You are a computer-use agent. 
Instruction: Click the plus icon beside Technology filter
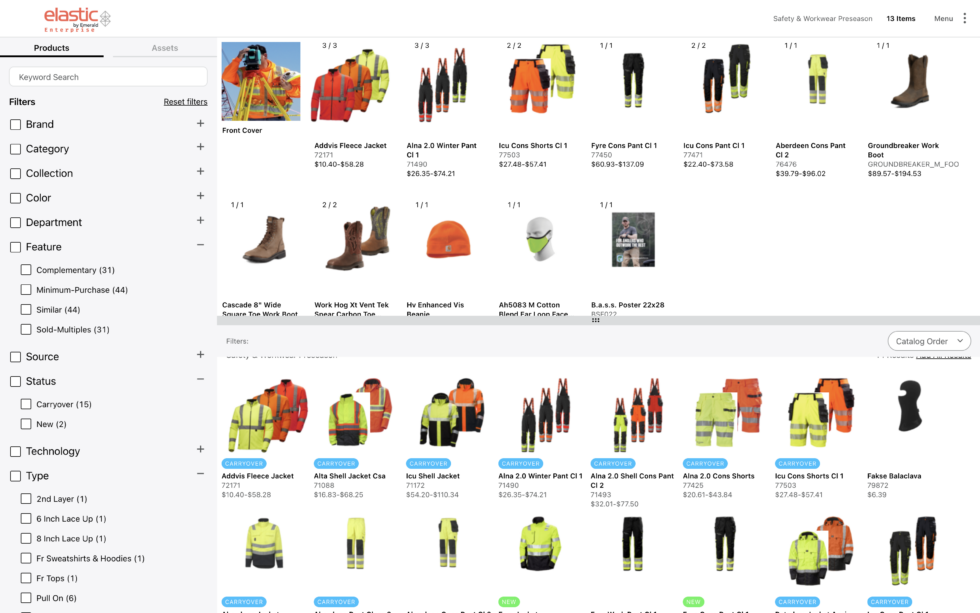pyautogui.click(x=200, y=451)
